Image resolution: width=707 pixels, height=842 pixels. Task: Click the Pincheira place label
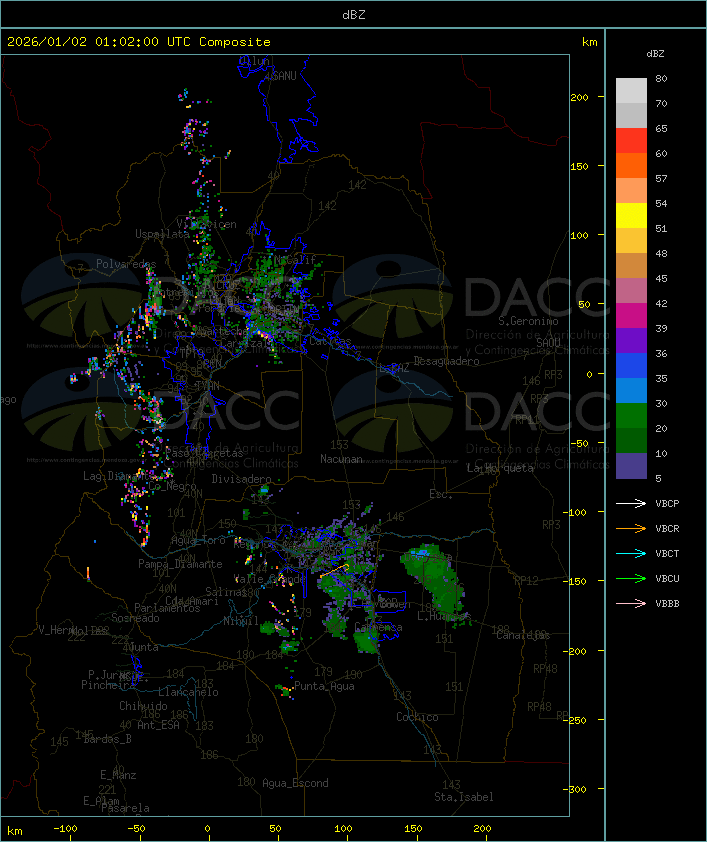click(x=108, y=685)
